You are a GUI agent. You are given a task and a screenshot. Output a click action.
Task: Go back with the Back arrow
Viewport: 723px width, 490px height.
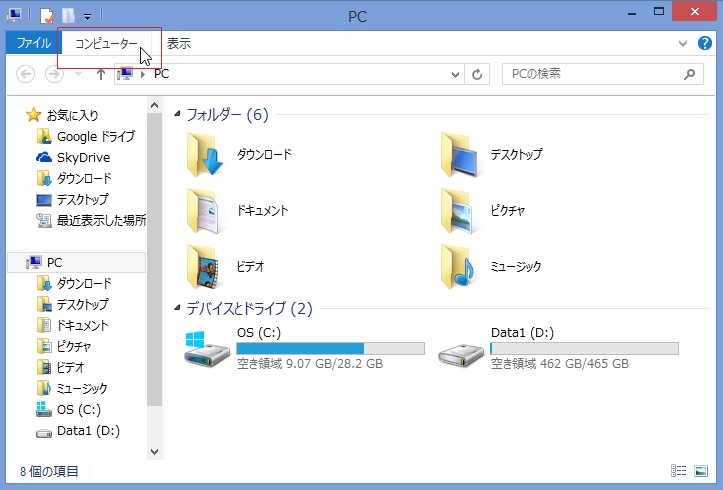(25, 74)
